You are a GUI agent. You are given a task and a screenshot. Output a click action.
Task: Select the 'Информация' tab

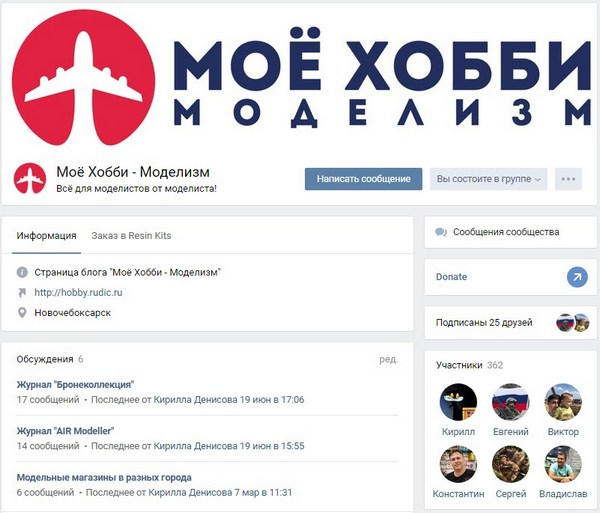(46, 236)
